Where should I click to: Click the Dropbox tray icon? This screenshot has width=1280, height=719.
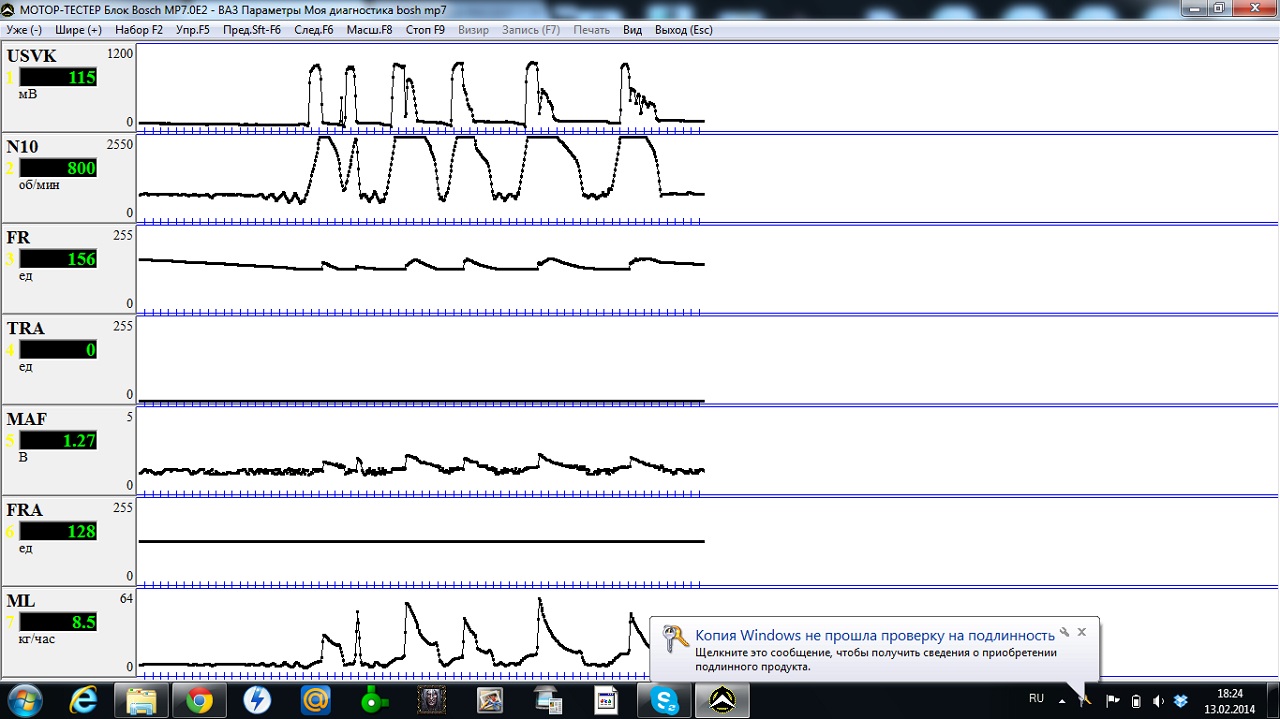pyautogui.click(x=1181, y=700)
